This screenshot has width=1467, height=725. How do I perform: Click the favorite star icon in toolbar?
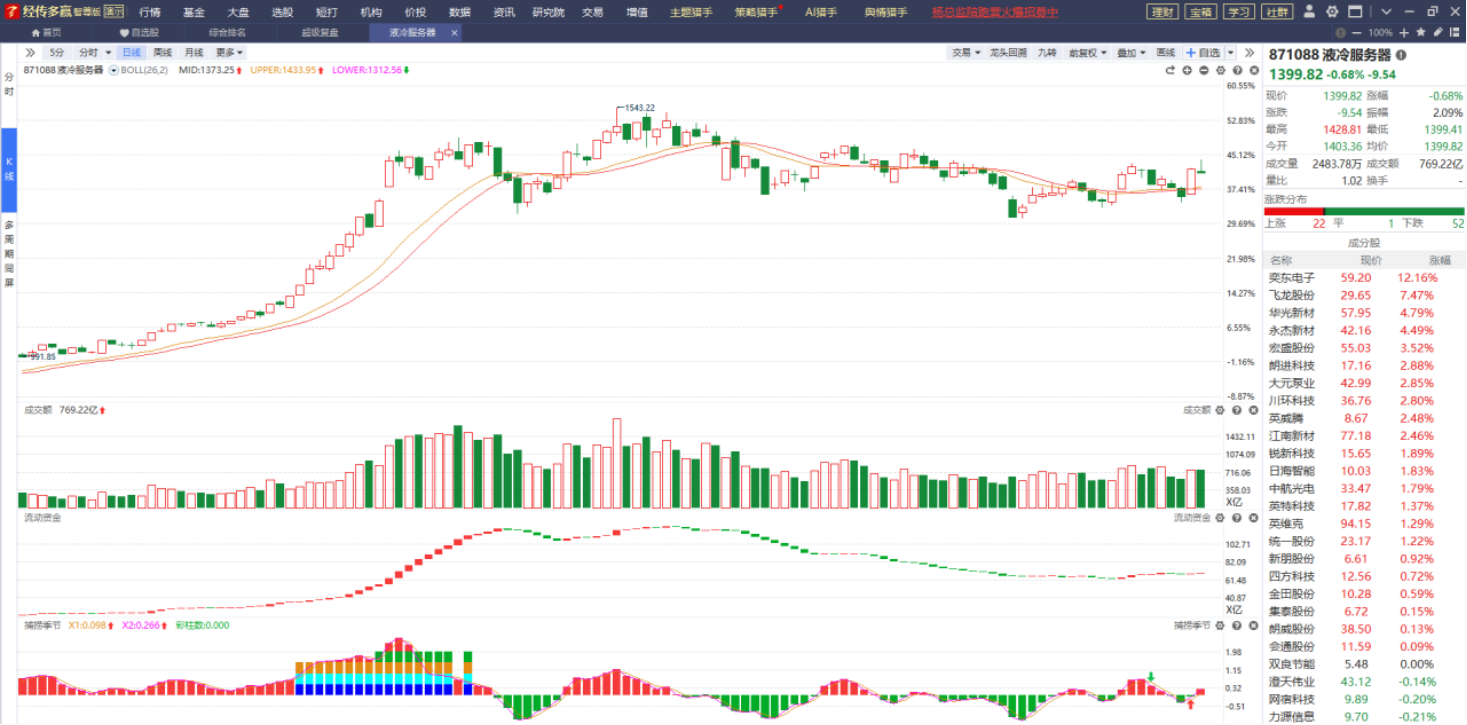(x=1421, y=32)
